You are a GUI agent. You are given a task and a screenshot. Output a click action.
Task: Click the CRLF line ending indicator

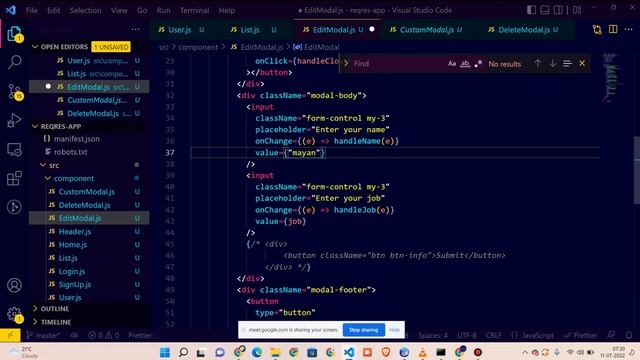click(493, 336)
